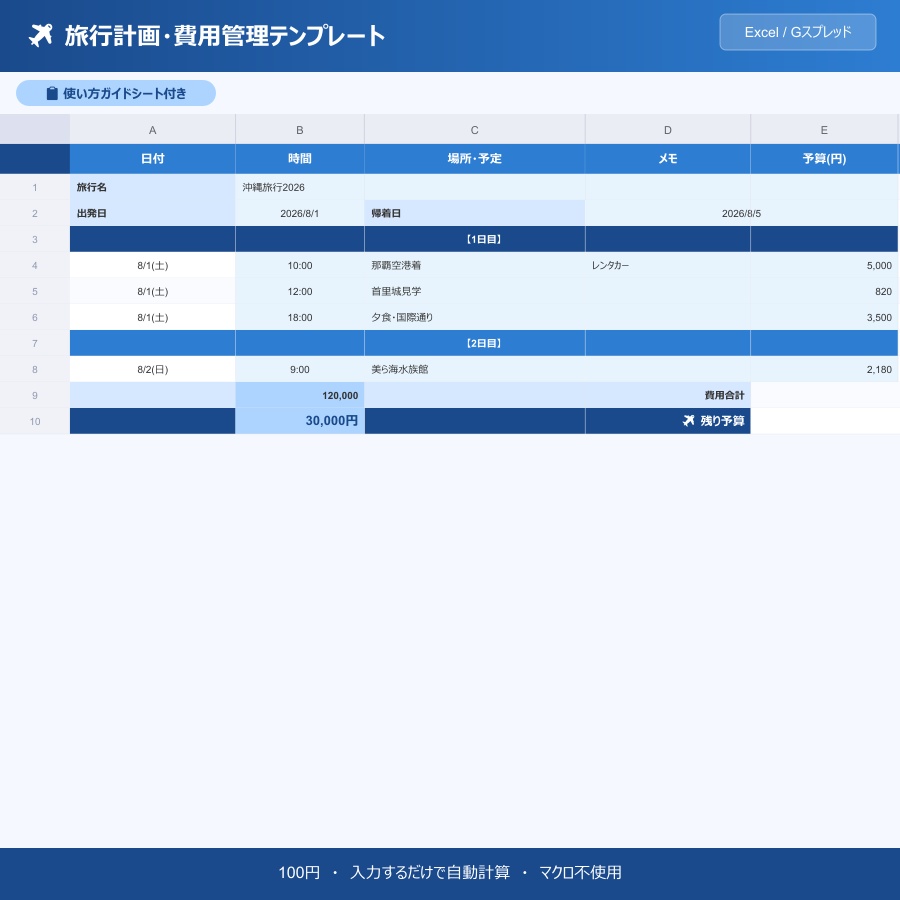Screen dimensions: 900x900
Task: Select the 使い方ガイドシート付き badge
Action: (116, 93)
